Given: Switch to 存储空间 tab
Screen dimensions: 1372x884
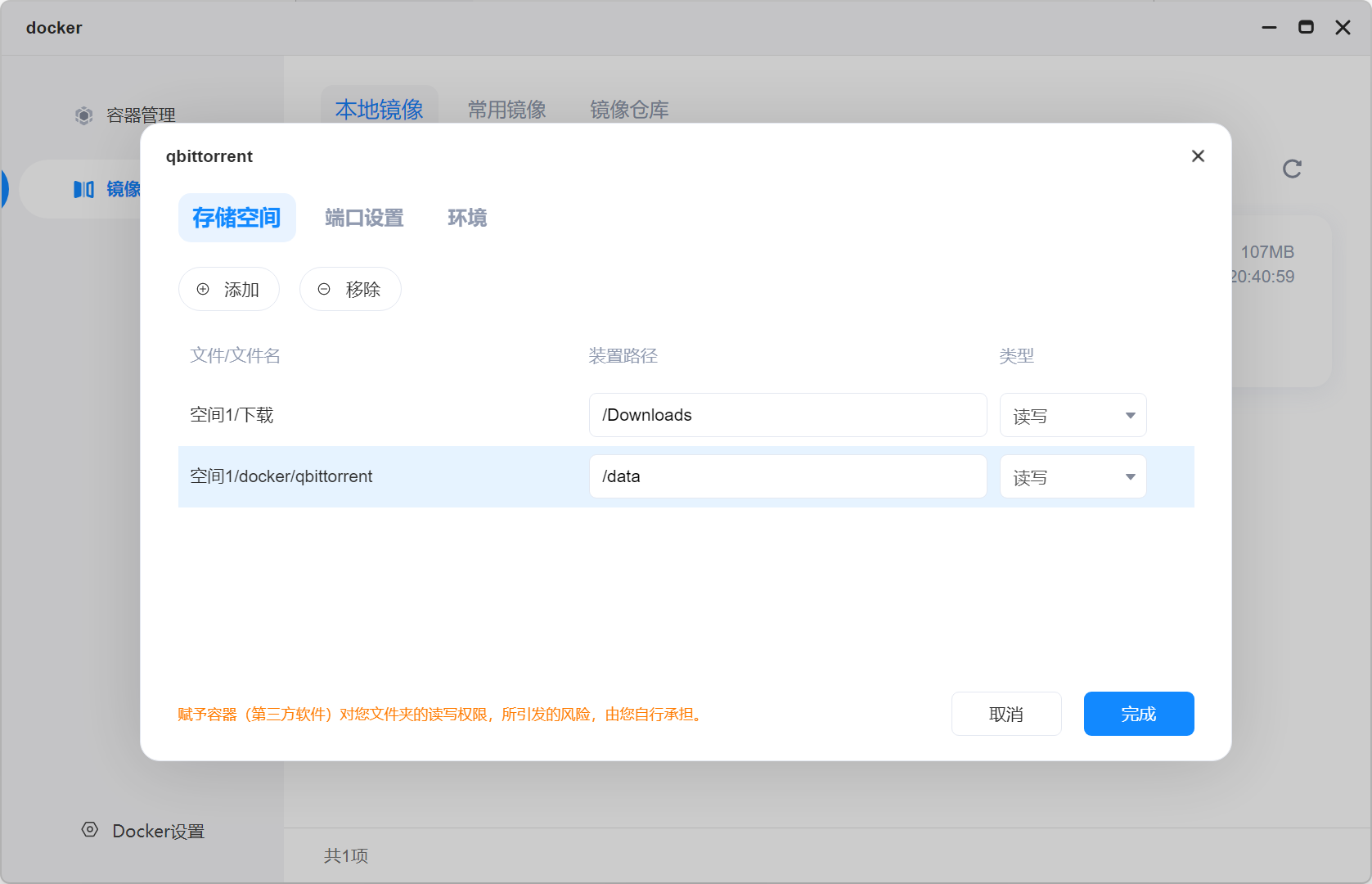Looking at the screenshot, I should point(236,218).
